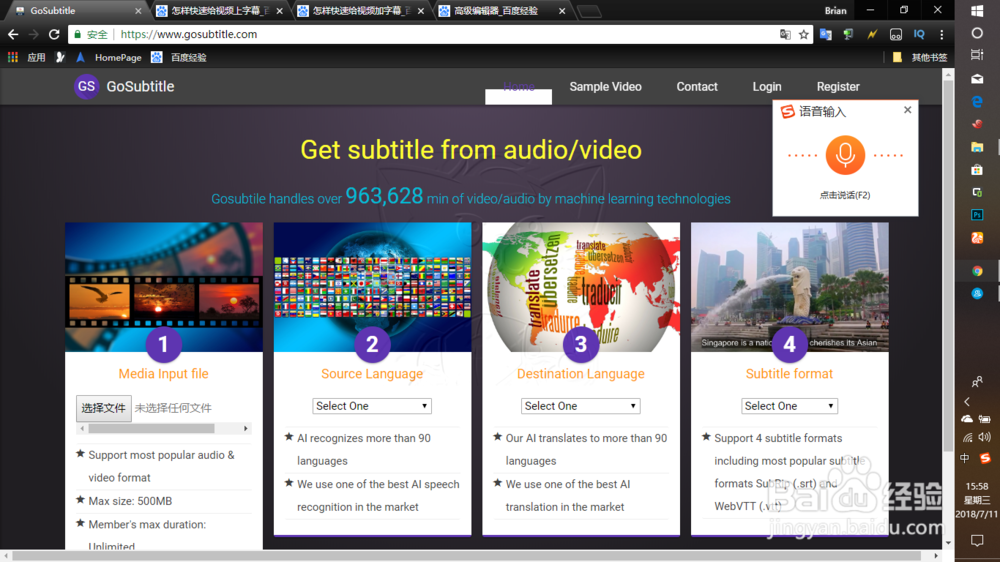Open Edge browser in taskbar
1000x562 pixels.
[977, 101]
